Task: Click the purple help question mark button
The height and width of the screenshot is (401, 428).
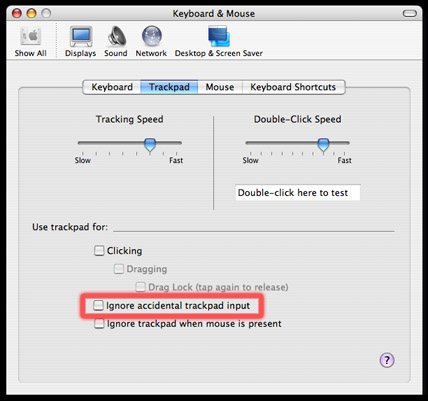Action: pos(387,360)
